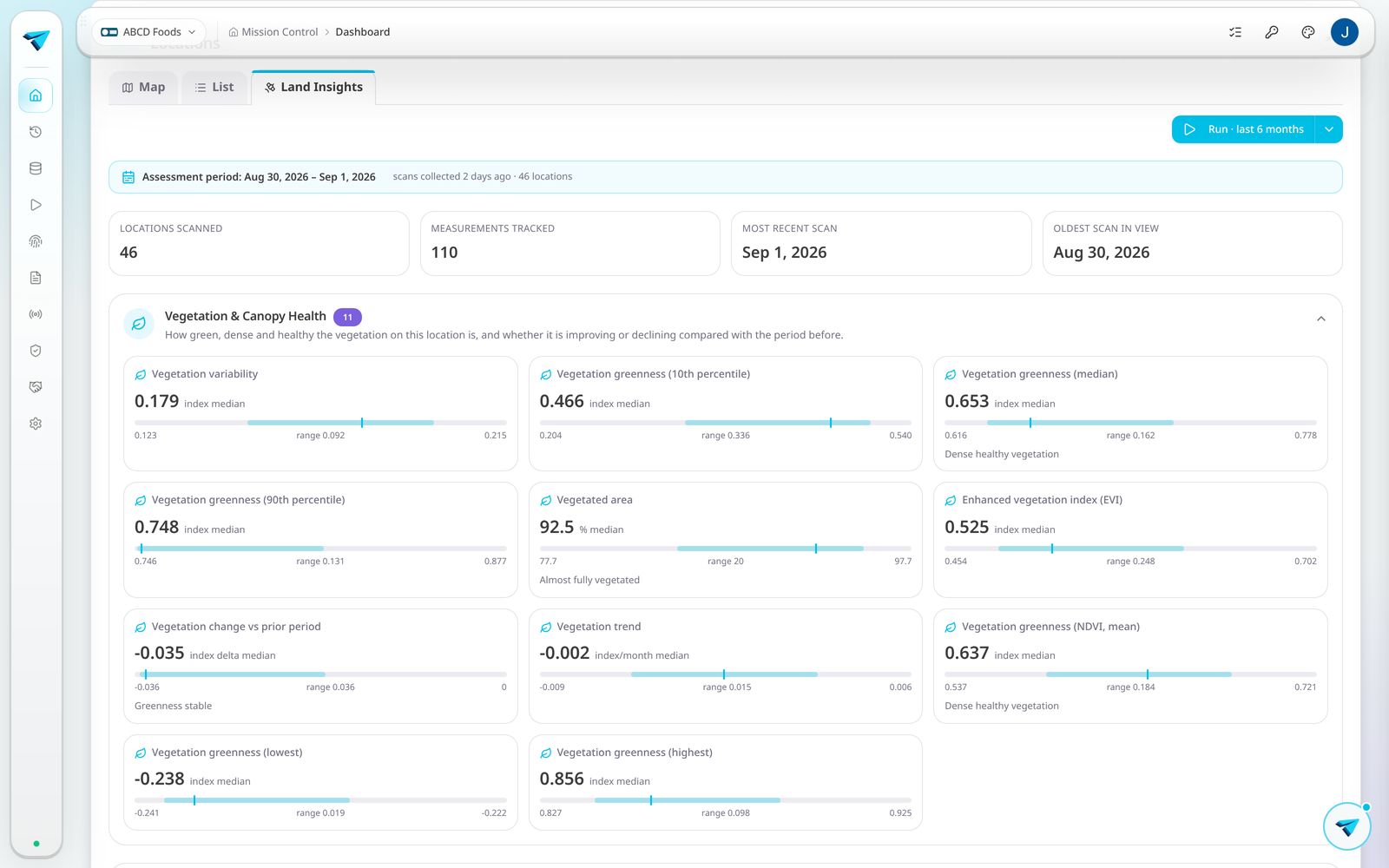Go to Mission Control breadcrumb
The image size is (1389, 868).
tap(273, 32)
